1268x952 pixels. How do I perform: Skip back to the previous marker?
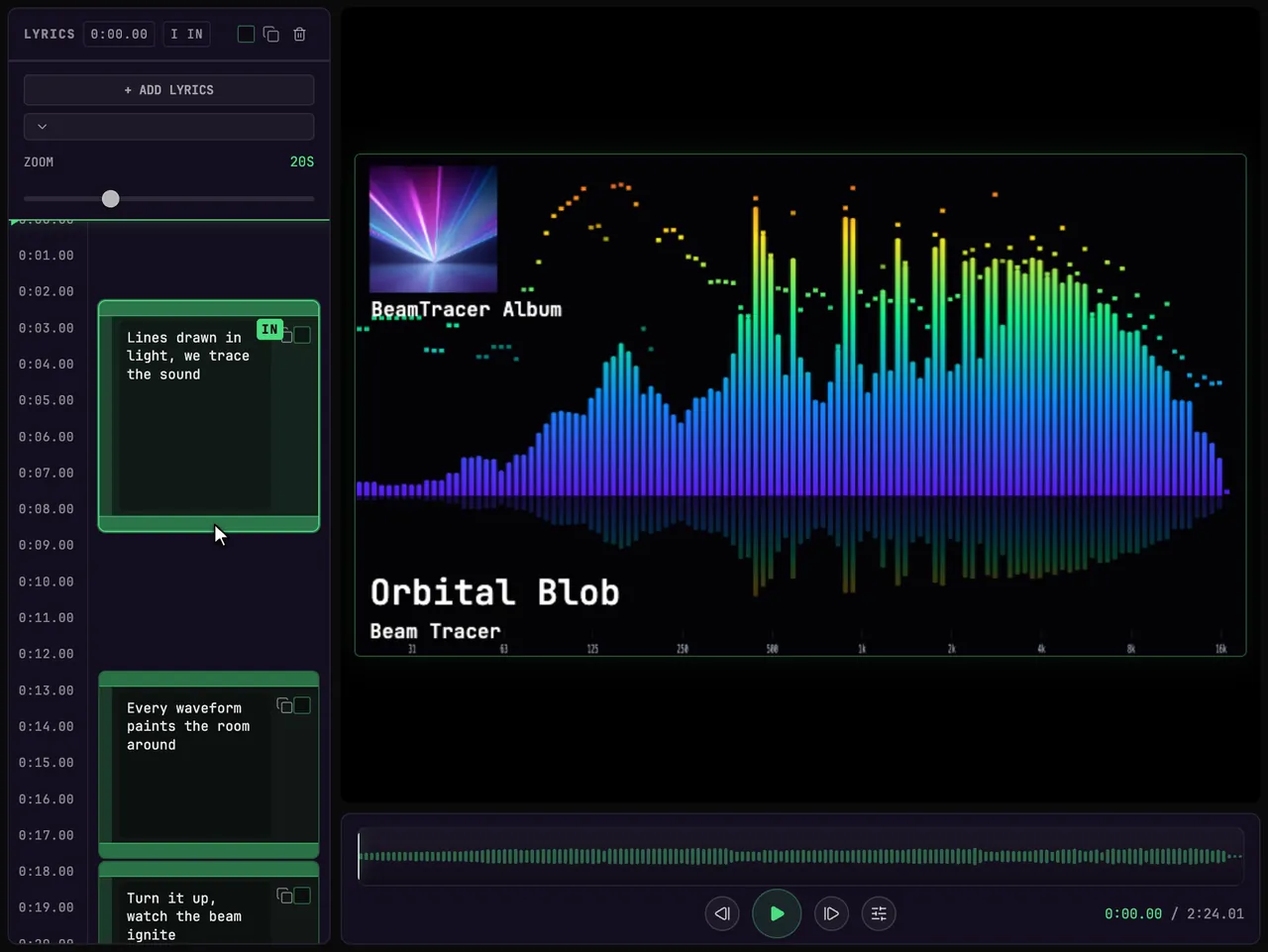click(722, 913)
